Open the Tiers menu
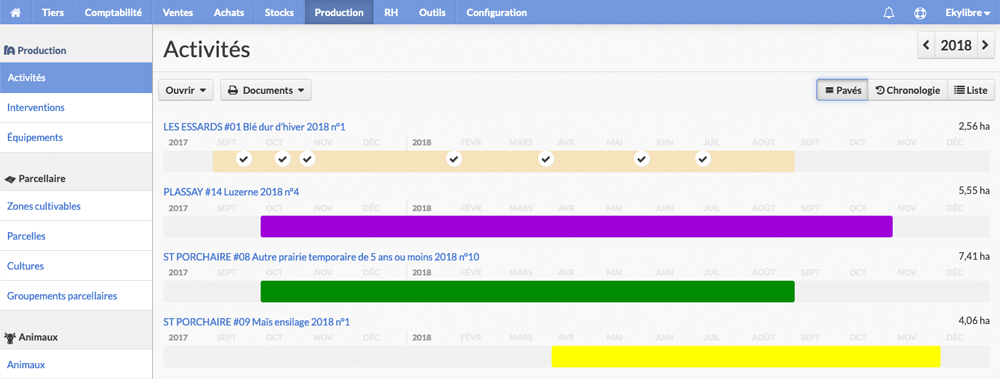 [53, 12]
